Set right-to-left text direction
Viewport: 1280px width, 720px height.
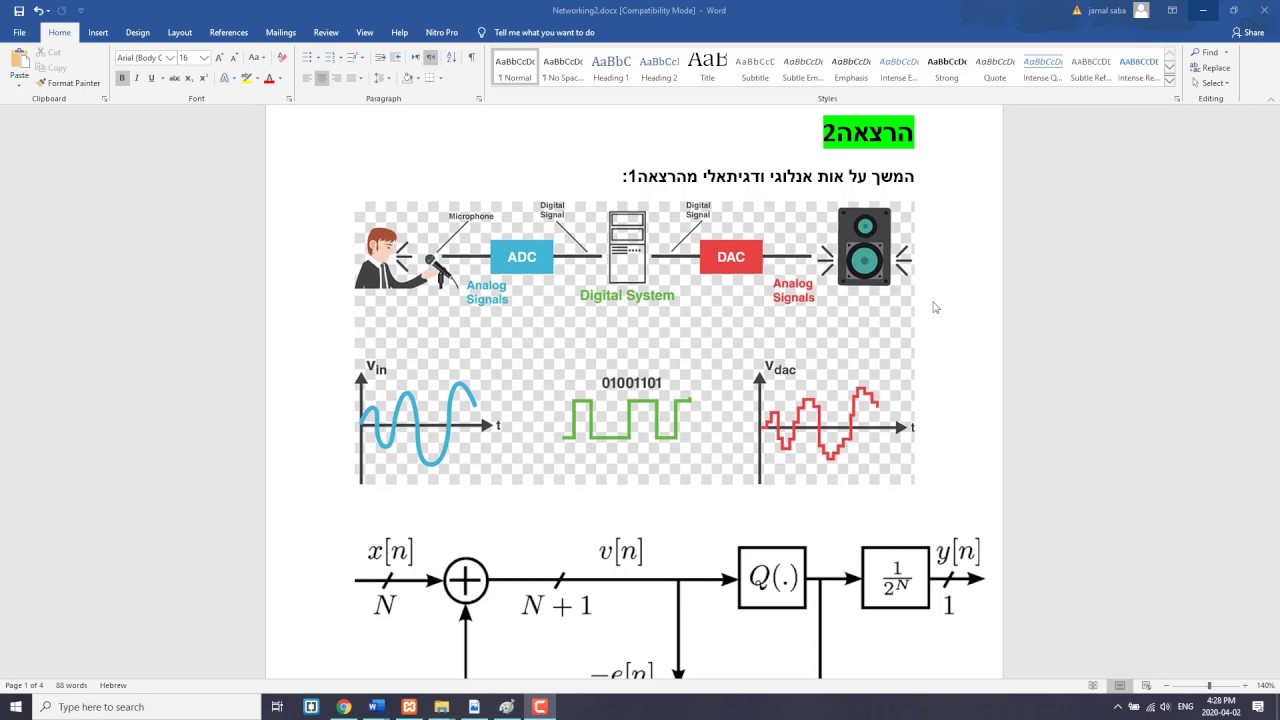430,58
